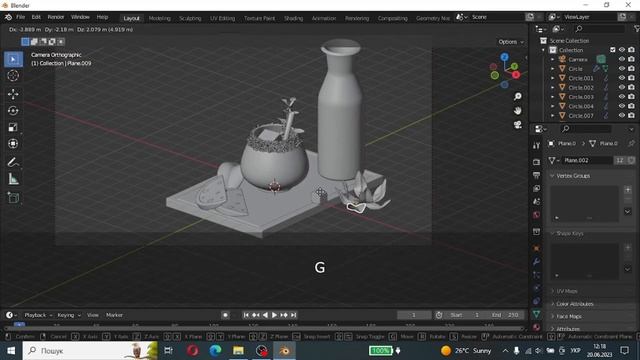Screen dimensions: 640x360
Task: Click the Plane.002 mesh name field
Action: [587, 160]
